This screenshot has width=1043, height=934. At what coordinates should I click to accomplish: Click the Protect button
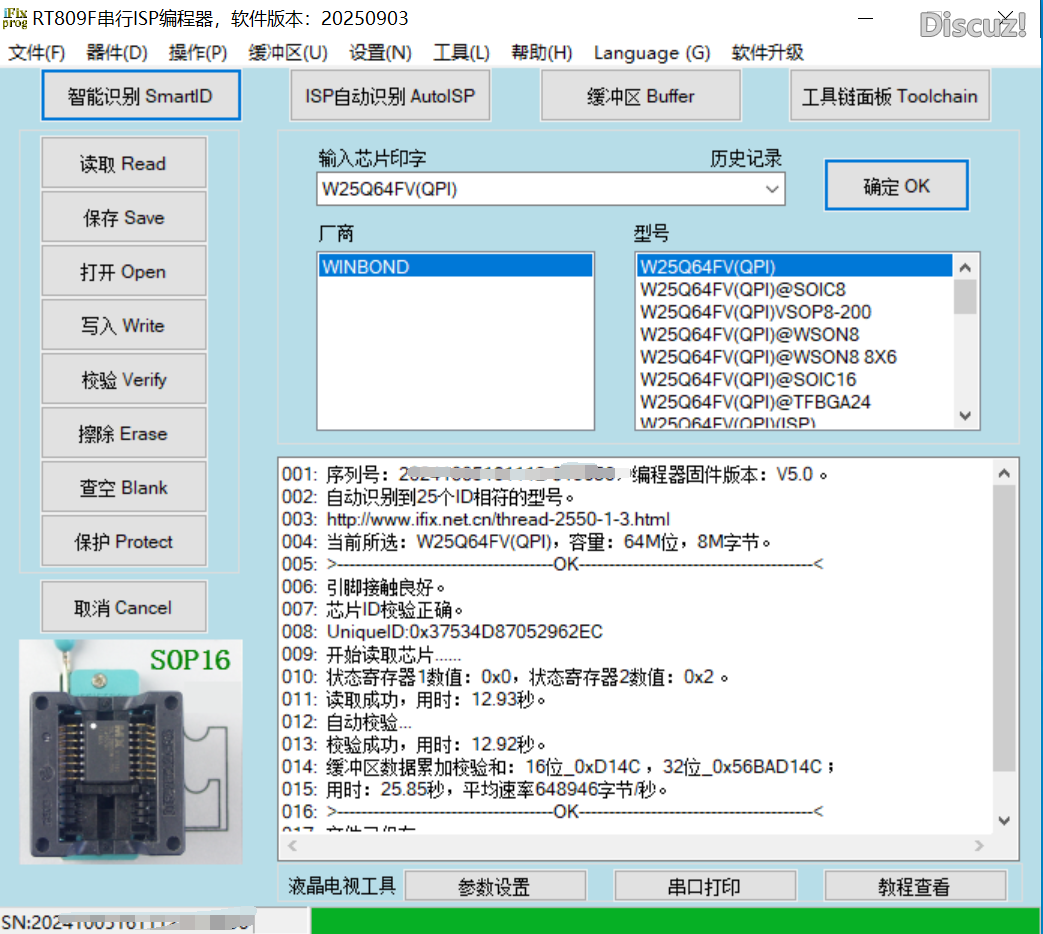pyautogui.click(x=123, y=542)
